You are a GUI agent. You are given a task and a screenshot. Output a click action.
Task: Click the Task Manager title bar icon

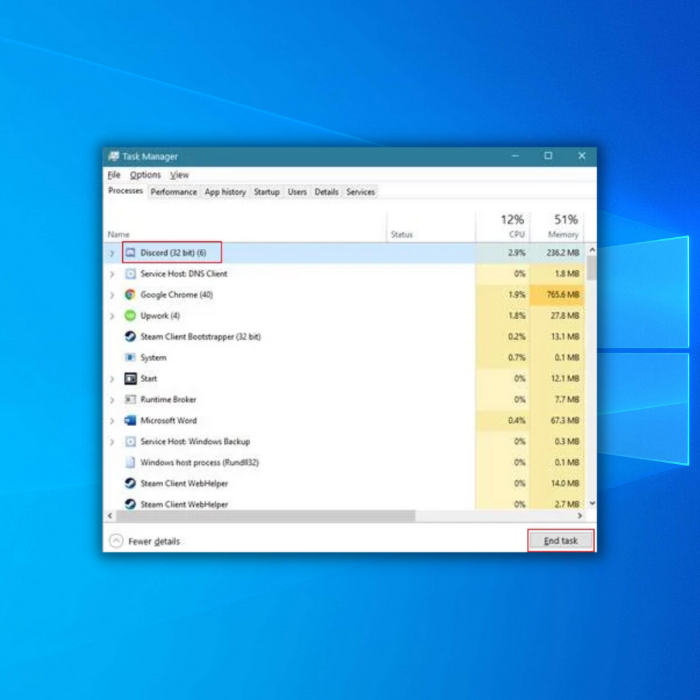point(113,156)
